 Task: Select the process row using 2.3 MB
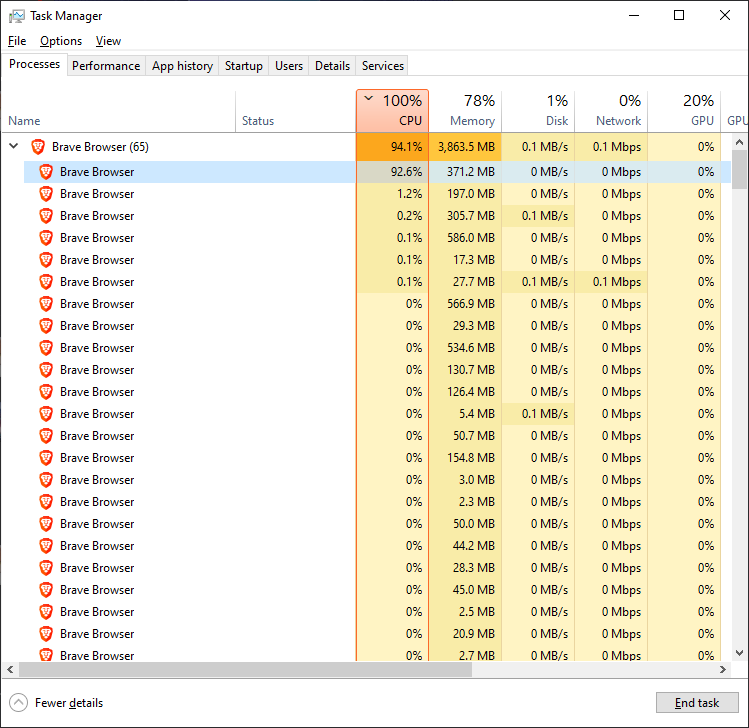[377, 502]
